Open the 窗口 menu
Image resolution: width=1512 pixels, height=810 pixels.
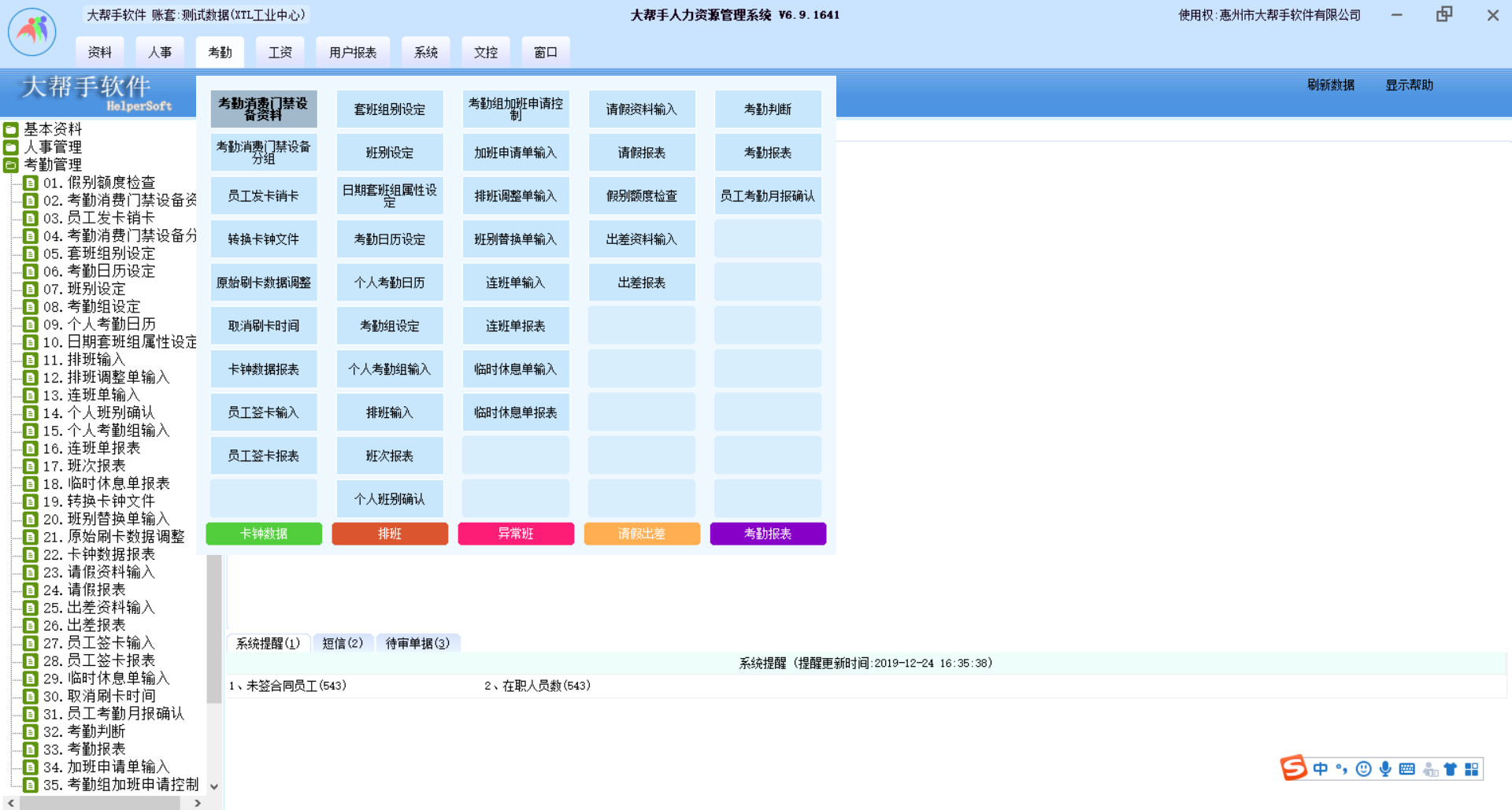pos(546,52)
